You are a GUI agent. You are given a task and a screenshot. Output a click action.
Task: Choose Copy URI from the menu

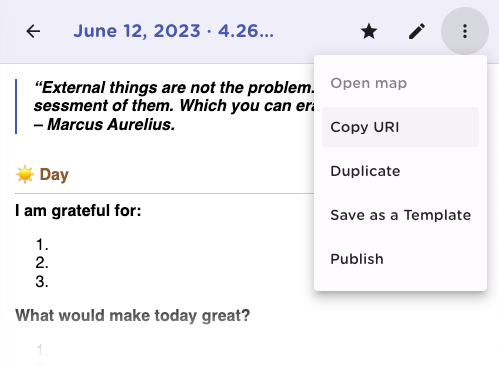(x=400, y=127)
